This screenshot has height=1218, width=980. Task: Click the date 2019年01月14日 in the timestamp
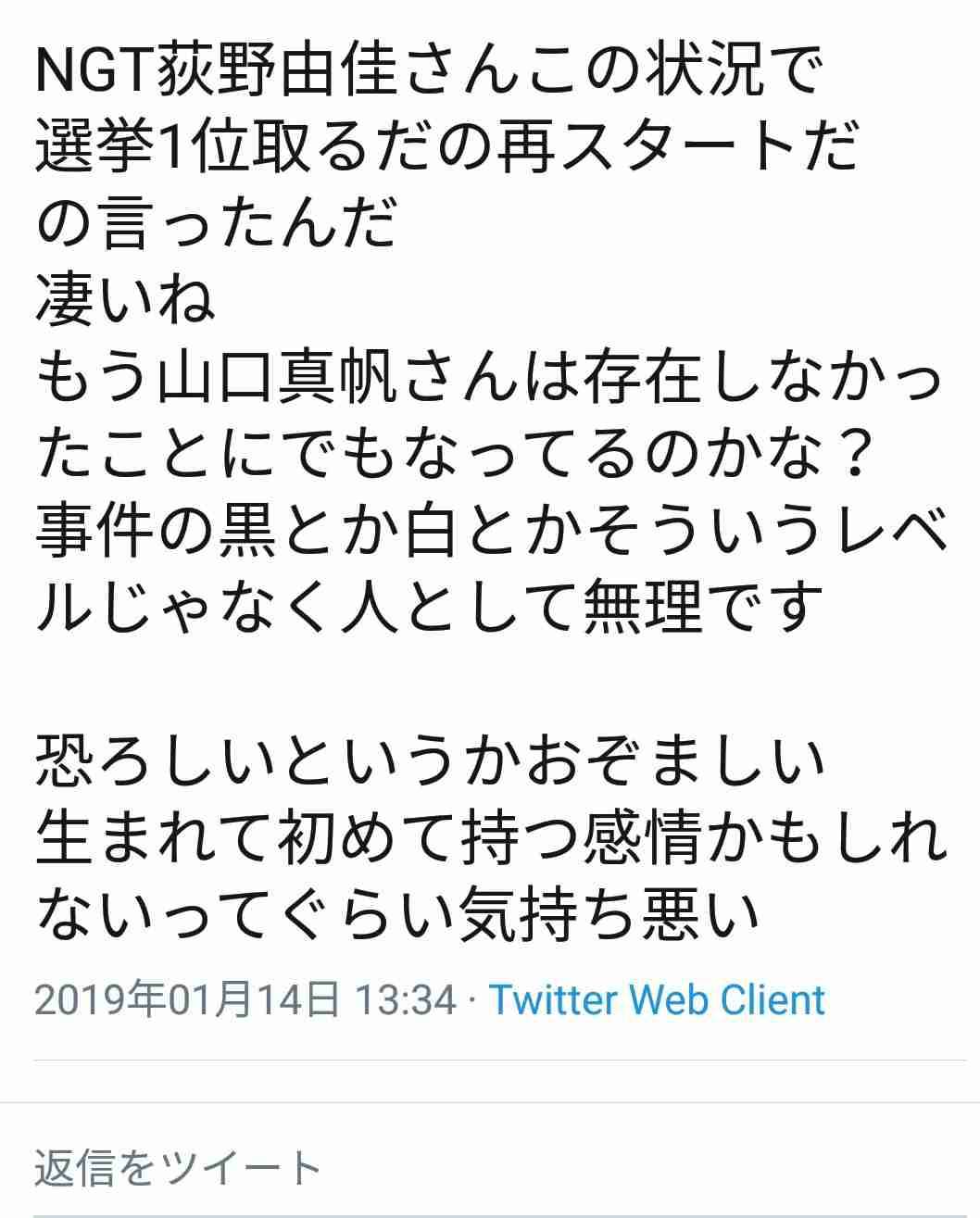click(x=188, y=1000)
